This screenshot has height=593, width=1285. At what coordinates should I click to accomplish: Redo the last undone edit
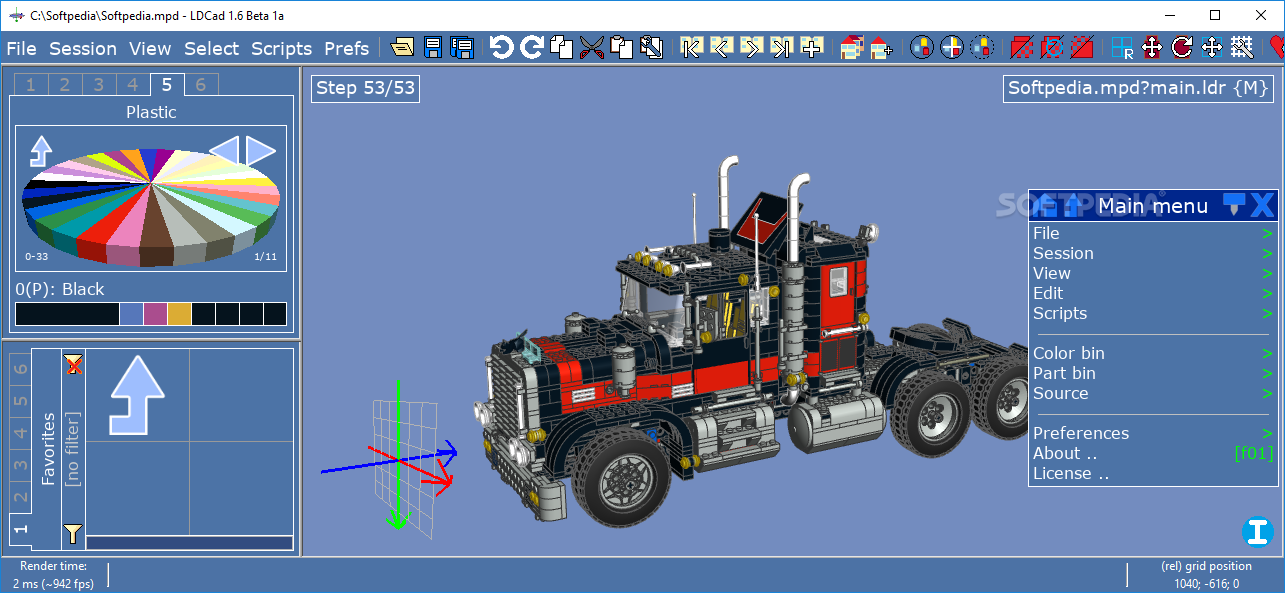click(532, 47)
